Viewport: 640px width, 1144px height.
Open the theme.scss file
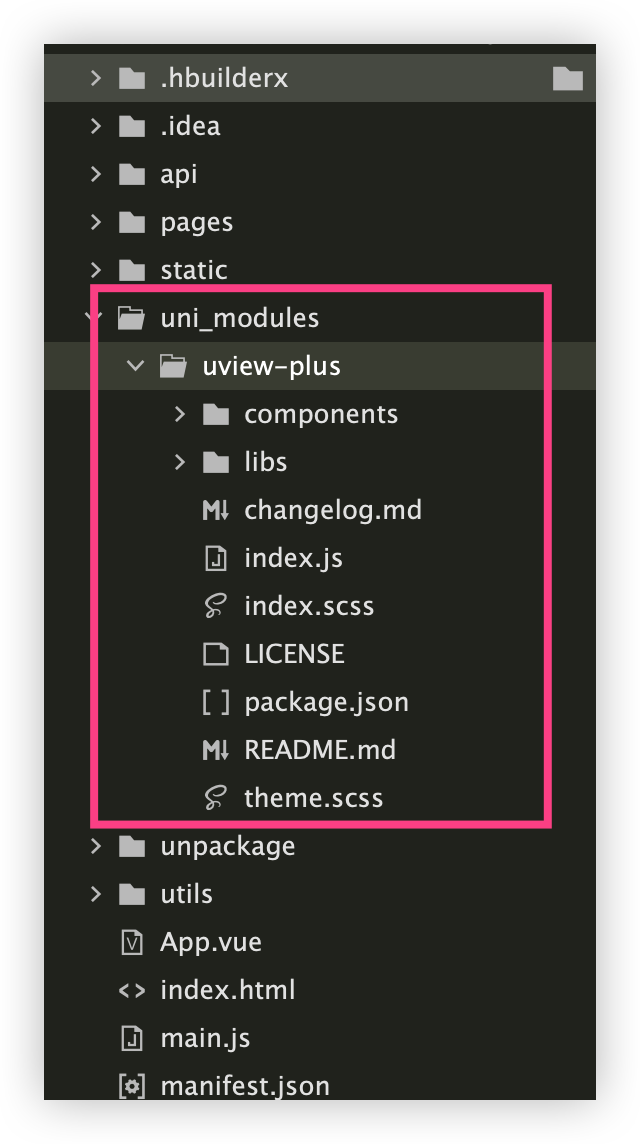click(313, 798)
